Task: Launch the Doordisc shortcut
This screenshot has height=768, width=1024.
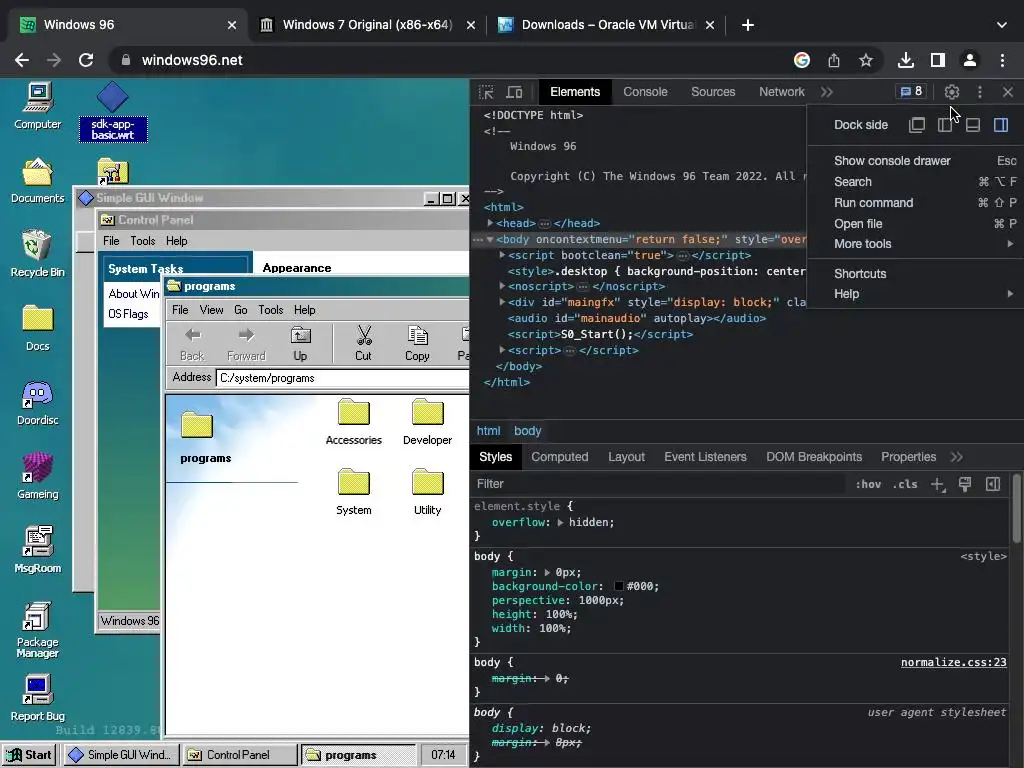Action: coord(37,402)
